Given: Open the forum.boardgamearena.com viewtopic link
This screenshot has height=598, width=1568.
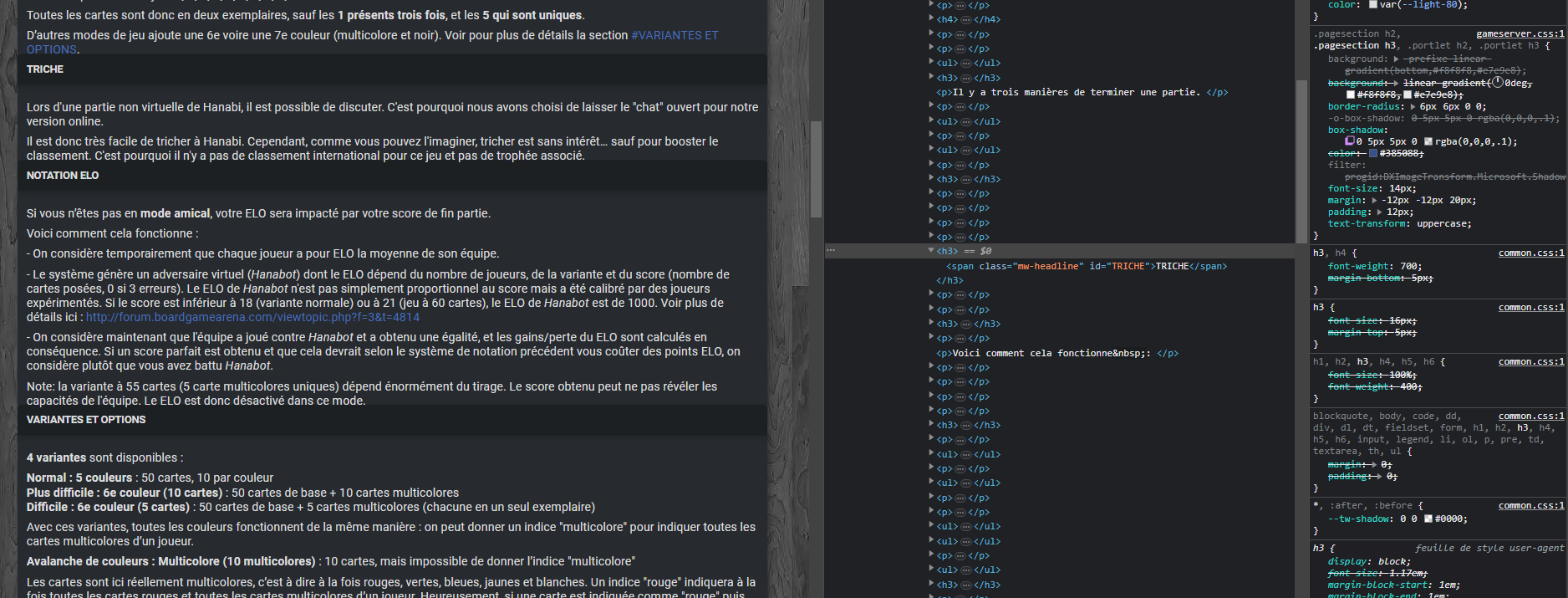Looking at the screenshot, I should (252, 317).
